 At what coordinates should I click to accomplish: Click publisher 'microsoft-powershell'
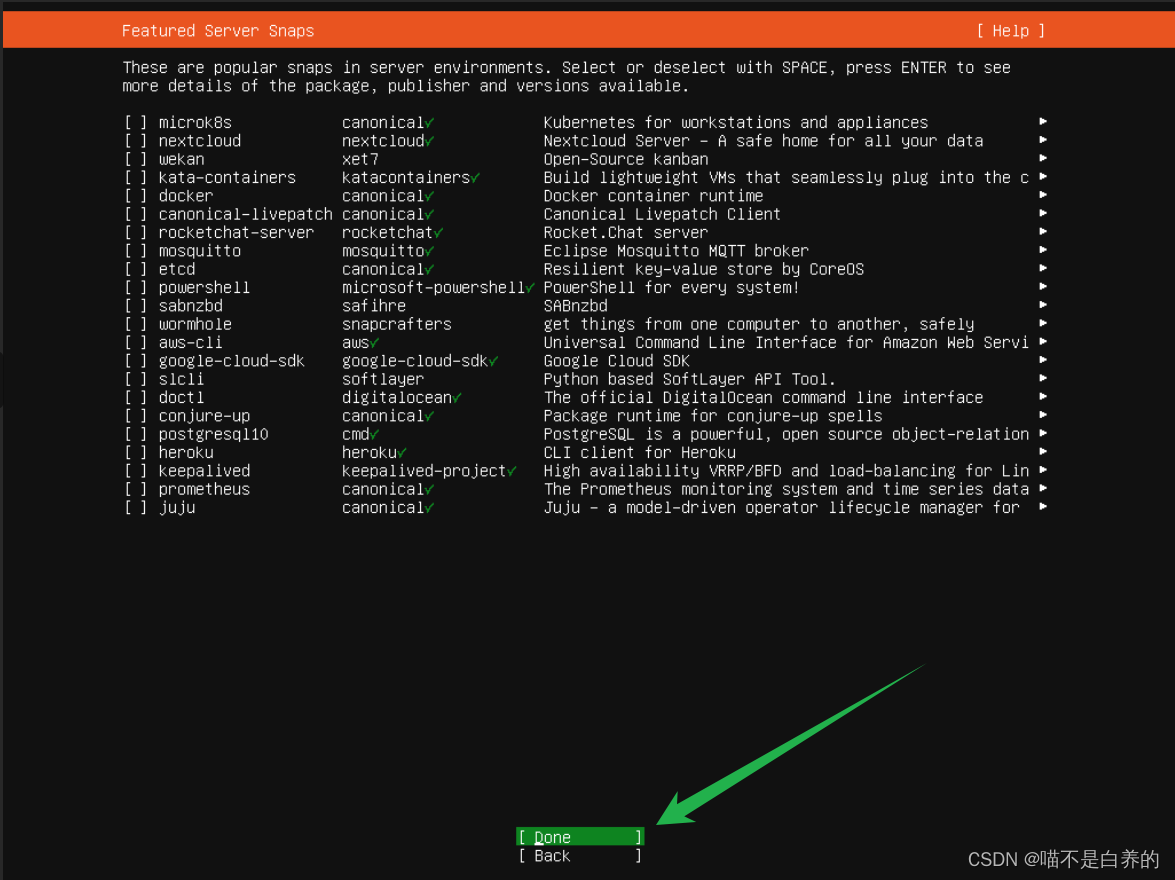coord(433,288)
